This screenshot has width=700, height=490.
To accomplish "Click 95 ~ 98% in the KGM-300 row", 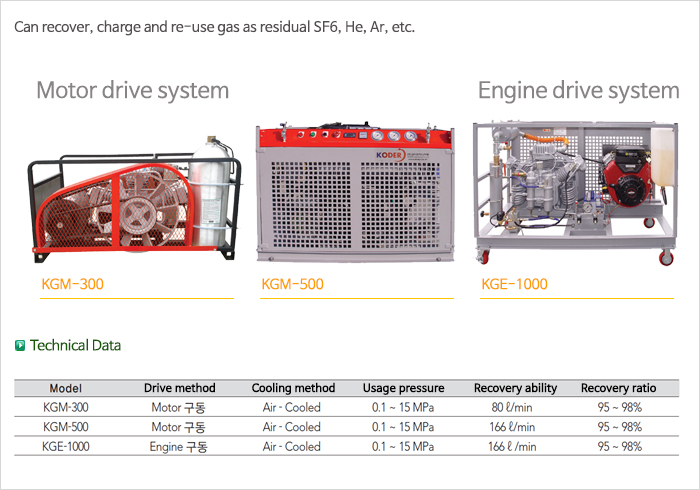I will coord(620,407).
